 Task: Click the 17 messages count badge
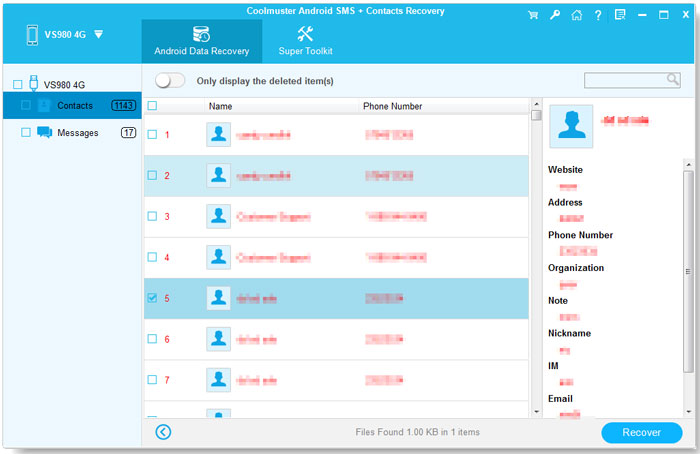(129, 133)
